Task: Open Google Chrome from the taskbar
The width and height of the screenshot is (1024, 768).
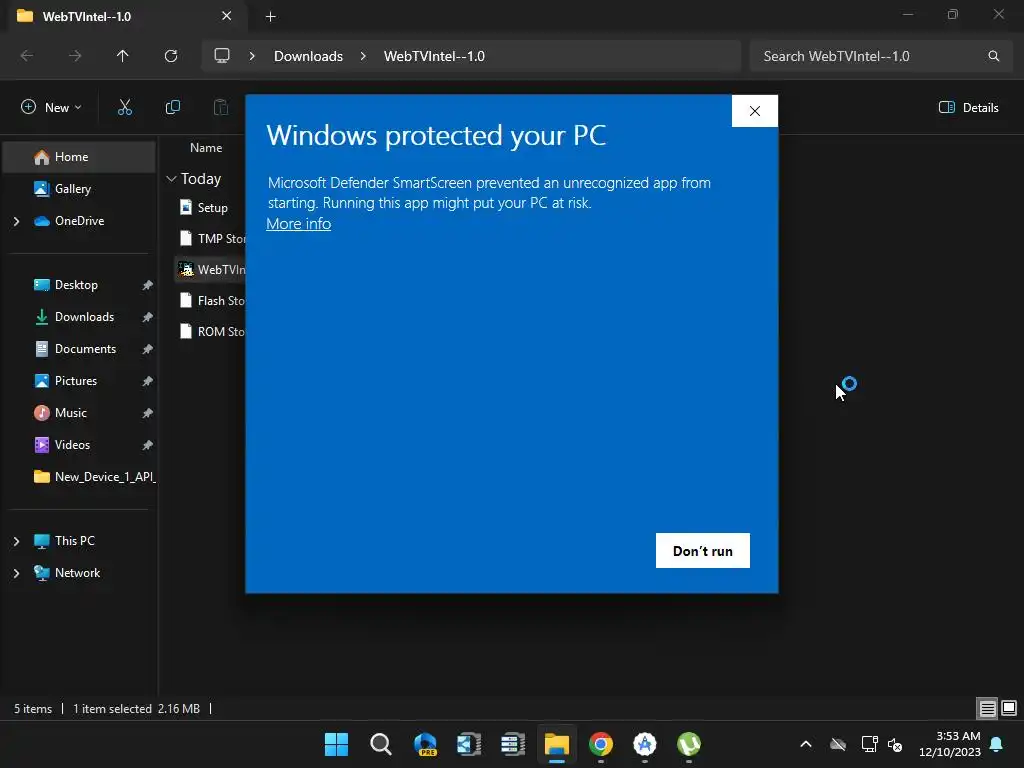Action: (601, 744)
